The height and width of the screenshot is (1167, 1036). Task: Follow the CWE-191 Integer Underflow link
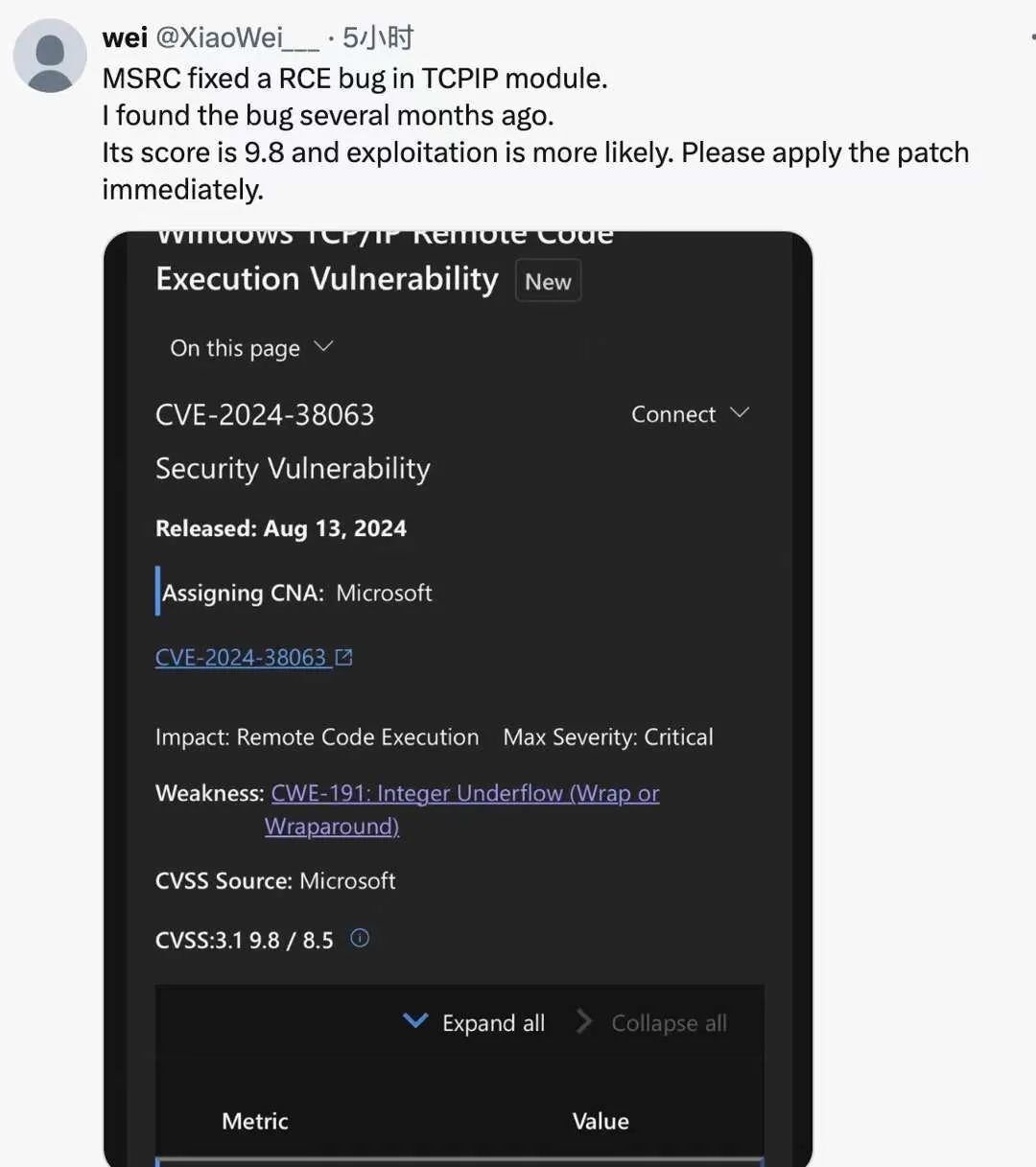(463, 793)
